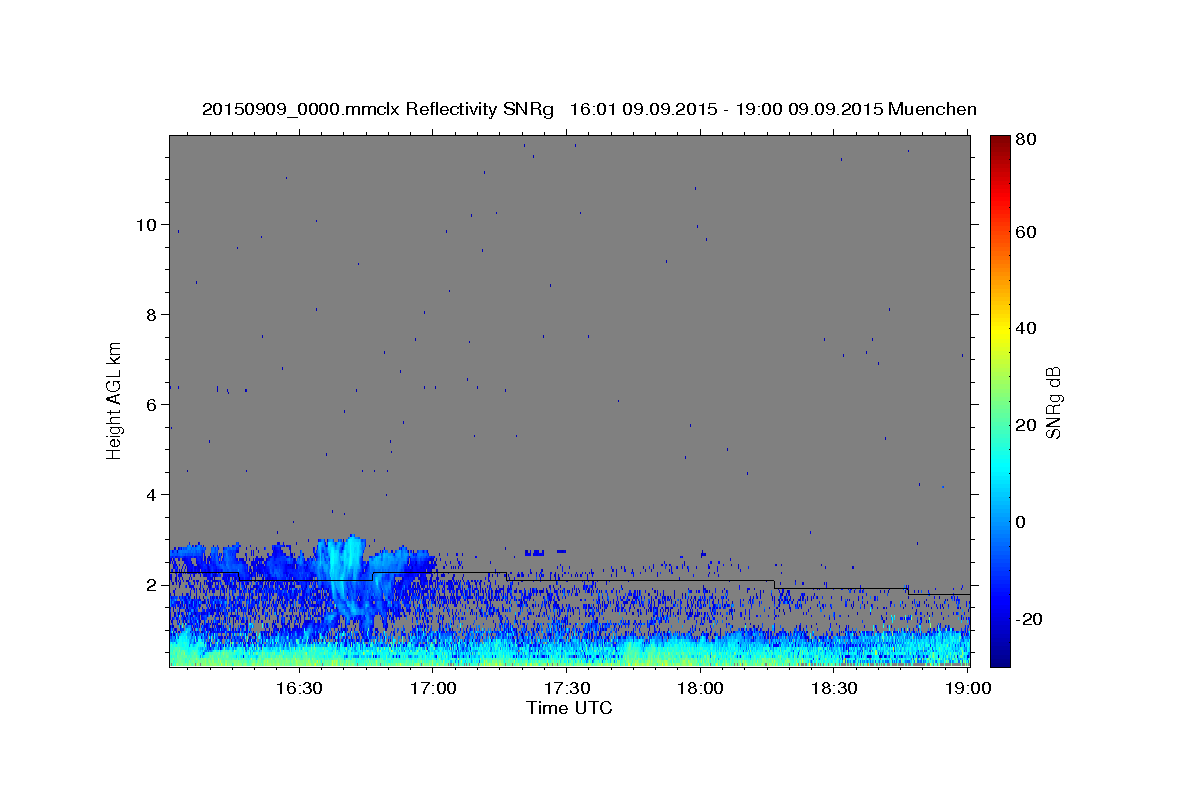Click the 17:00 time tick label
Viewport: 1200px width, 800px height.
pos(433,689)
